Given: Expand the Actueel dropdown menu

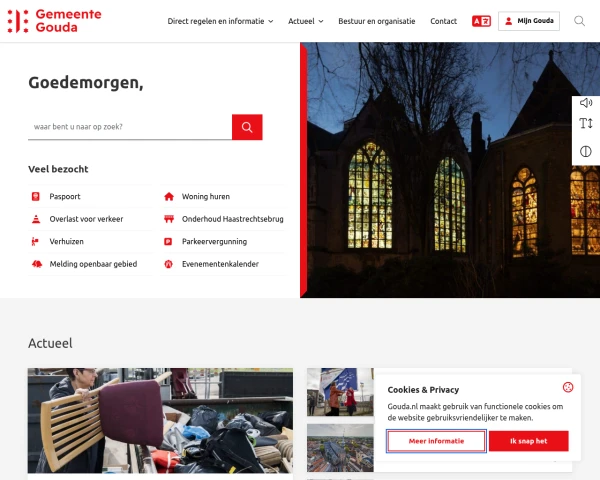Looking at the screenshot, I should click(x=306, y=21).
